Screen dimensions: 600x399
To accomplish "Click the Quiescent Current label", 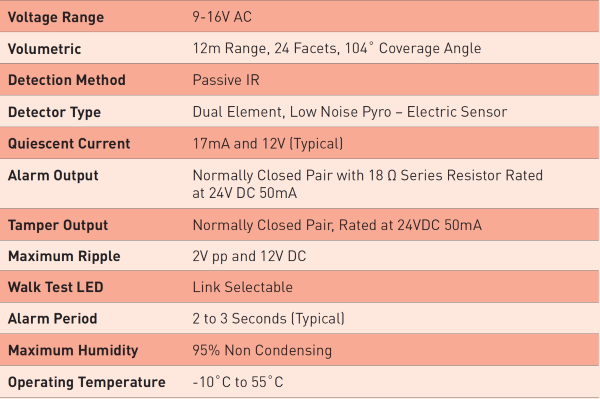I will (69, 143).
